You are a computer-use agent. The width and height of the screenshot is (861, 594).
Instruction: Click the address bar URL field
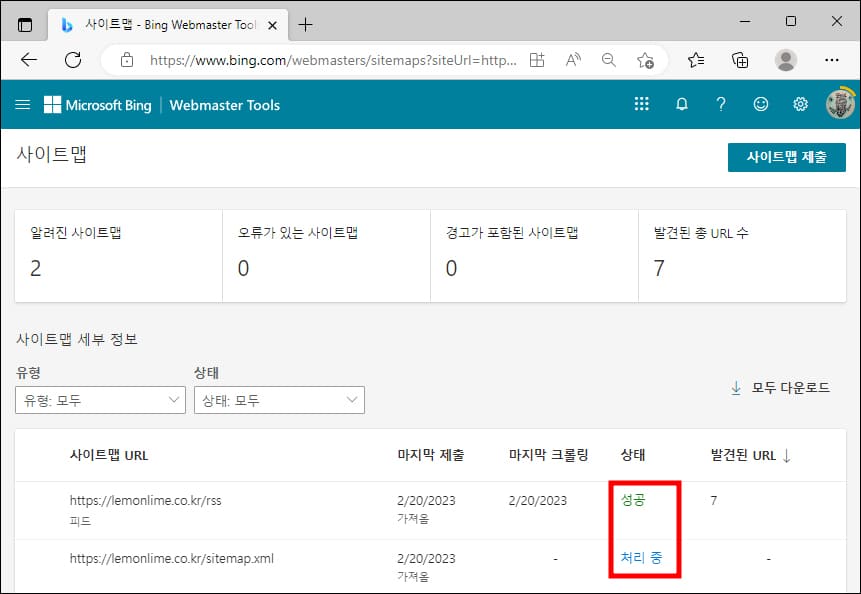330,60
